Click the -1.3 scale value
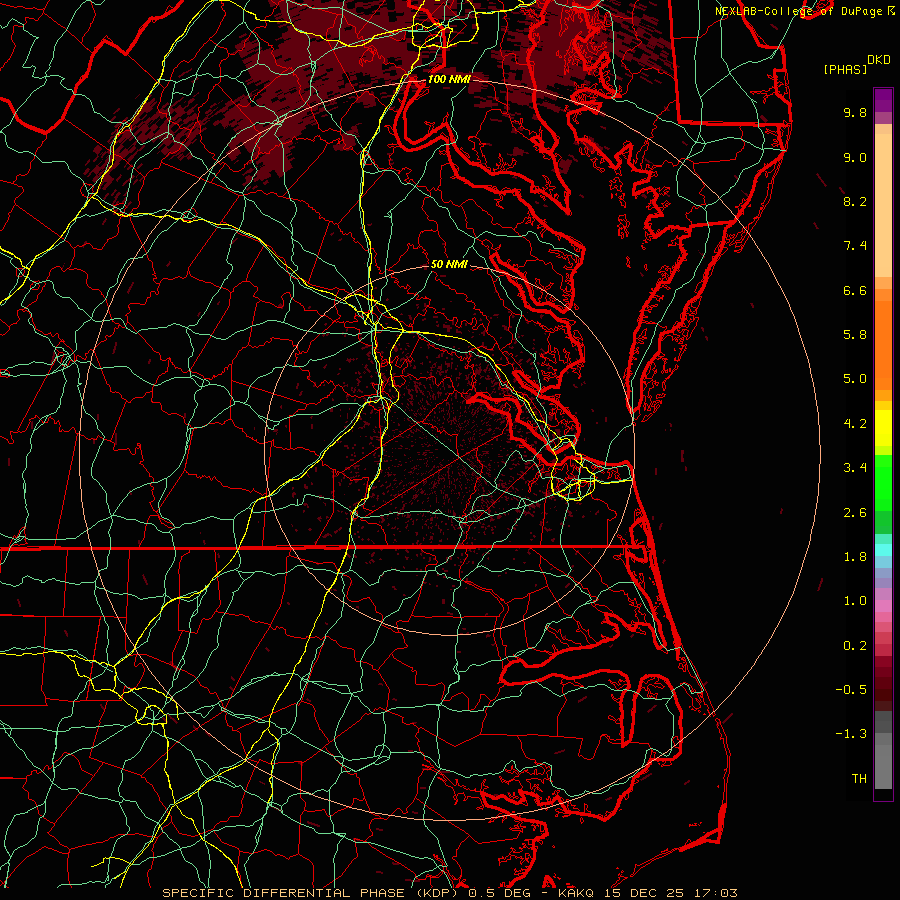900x900 pixels. pos(851,734)
